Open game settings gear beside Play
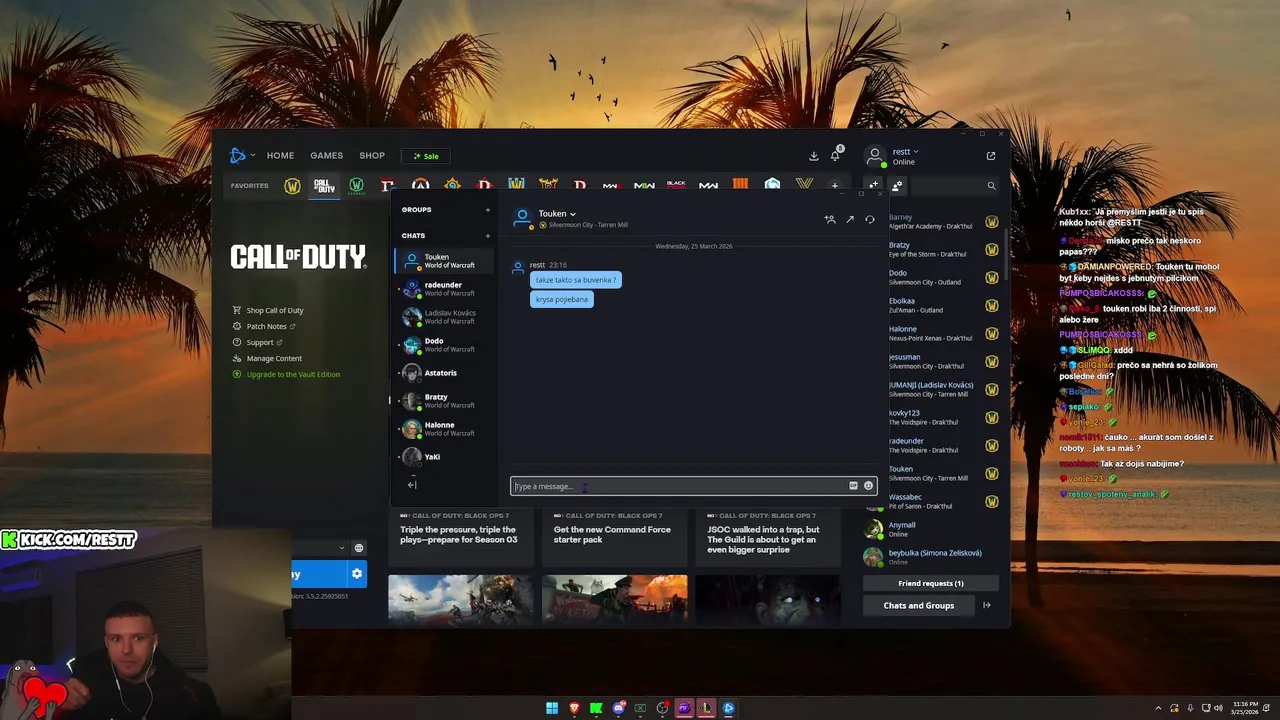This screenshot has height=720, width=1280. [x=356, y=574]
